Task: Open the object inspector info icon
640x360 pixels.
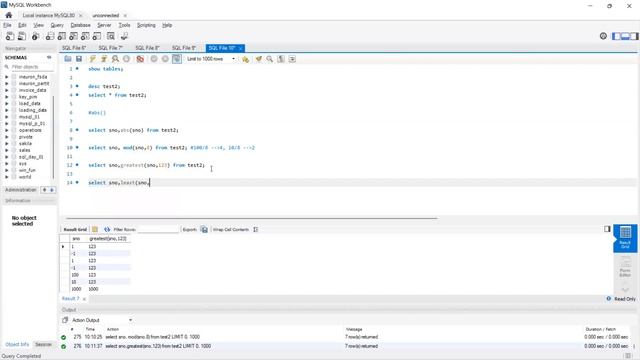Action: tap(36, 36)
